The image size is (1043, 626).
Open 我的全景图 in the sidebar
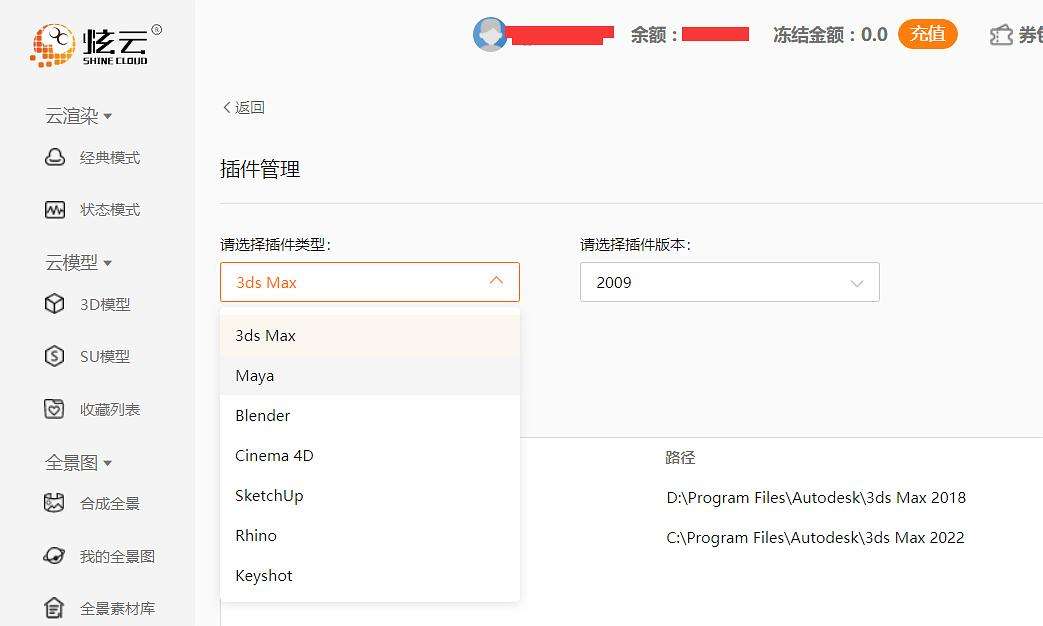117,555
